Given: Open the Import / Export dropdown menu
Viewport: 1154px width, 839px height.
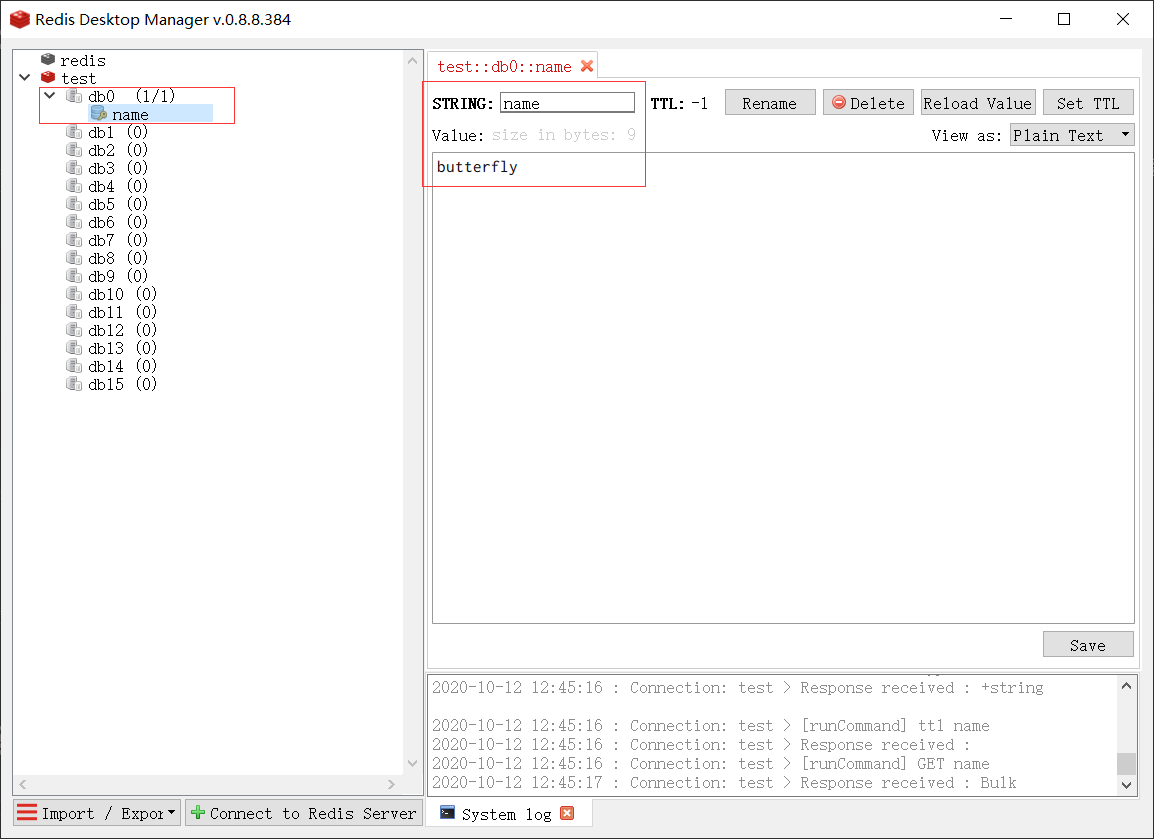Looking at the screenshot, I should point(97,813).
